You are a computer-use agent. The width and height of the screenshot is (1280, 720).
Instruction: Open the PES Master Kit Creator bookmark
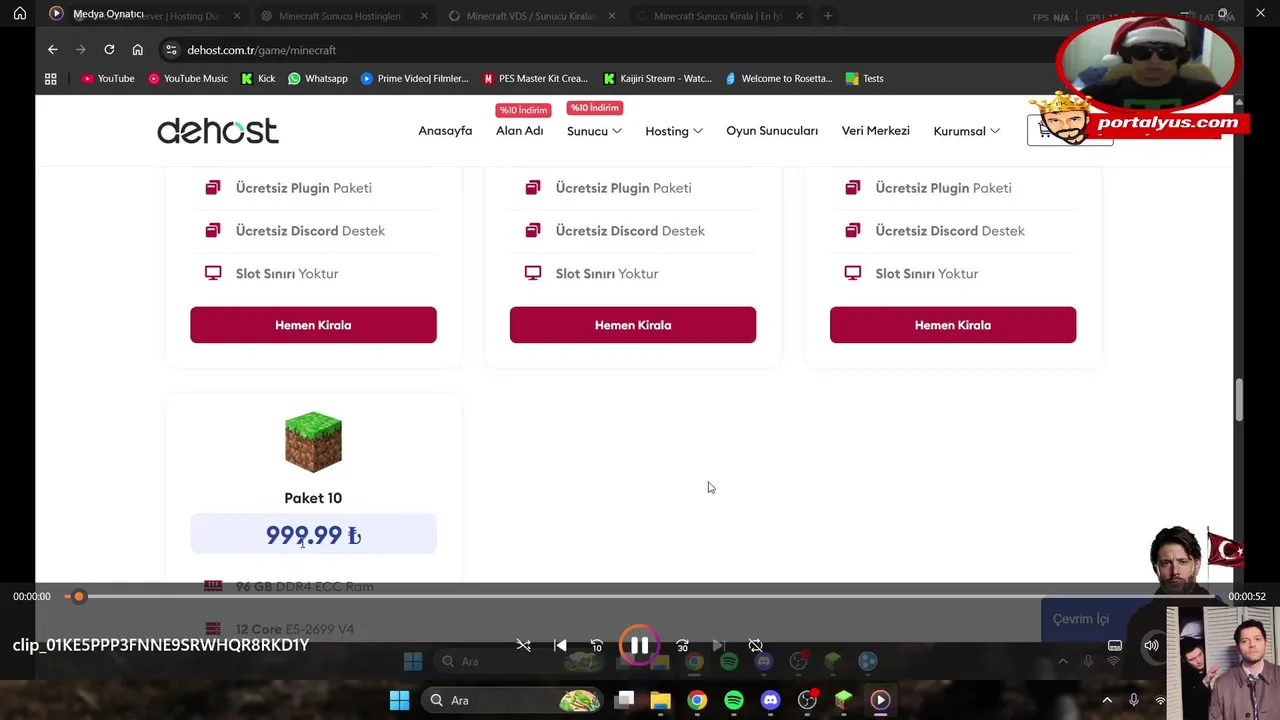[x=535, y=78]
